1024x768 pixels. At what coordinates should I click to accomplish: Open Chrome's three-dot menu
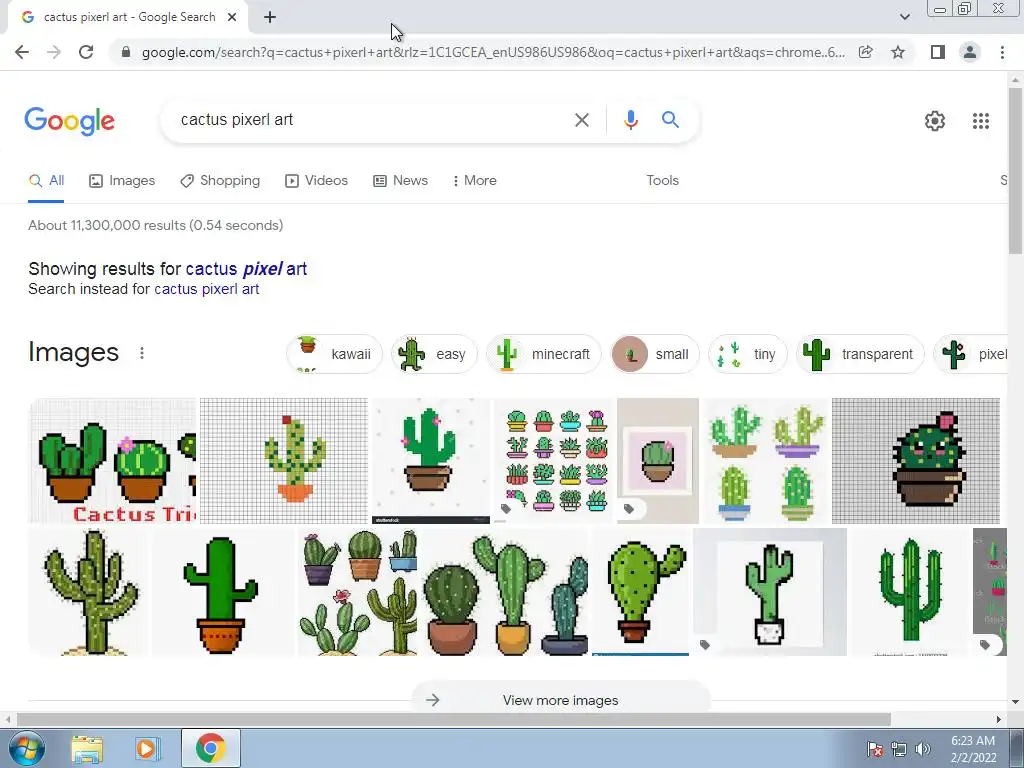pyautogui.click(x=1002, y=52)
